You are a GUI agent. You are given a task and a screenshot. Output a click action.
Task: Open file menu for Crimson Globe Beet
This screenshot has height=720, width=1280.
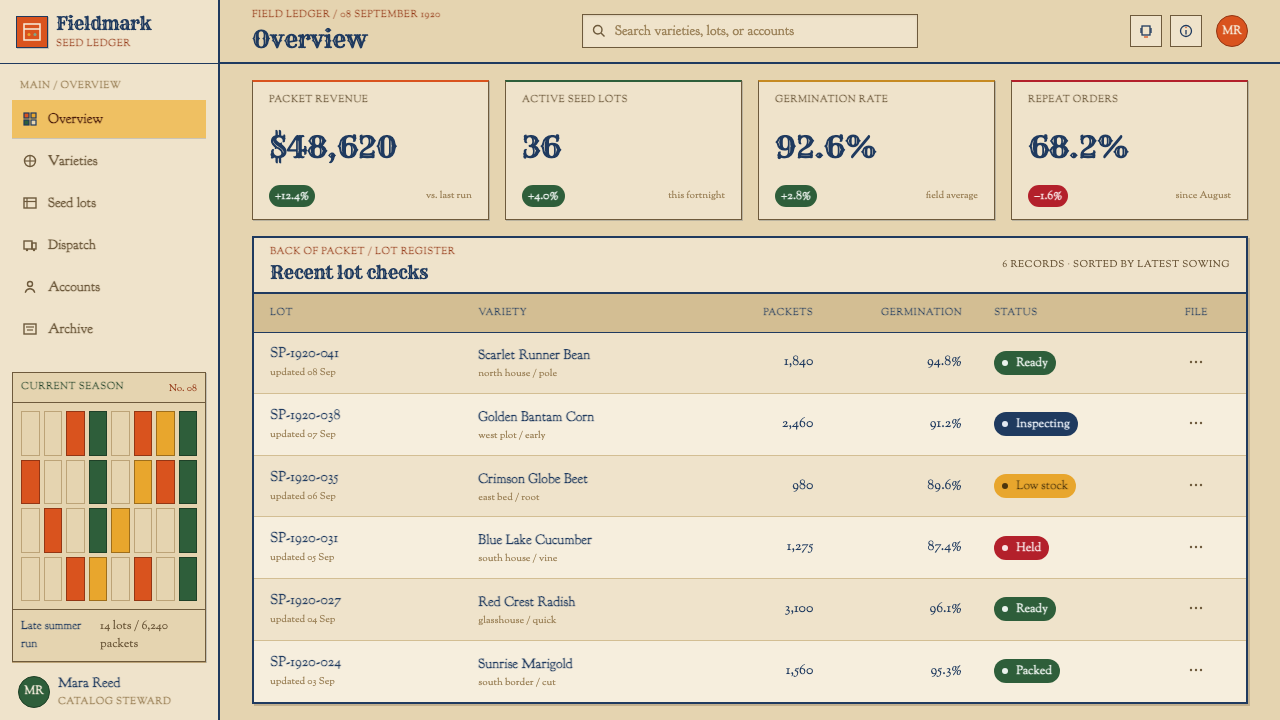point(1196,485)
